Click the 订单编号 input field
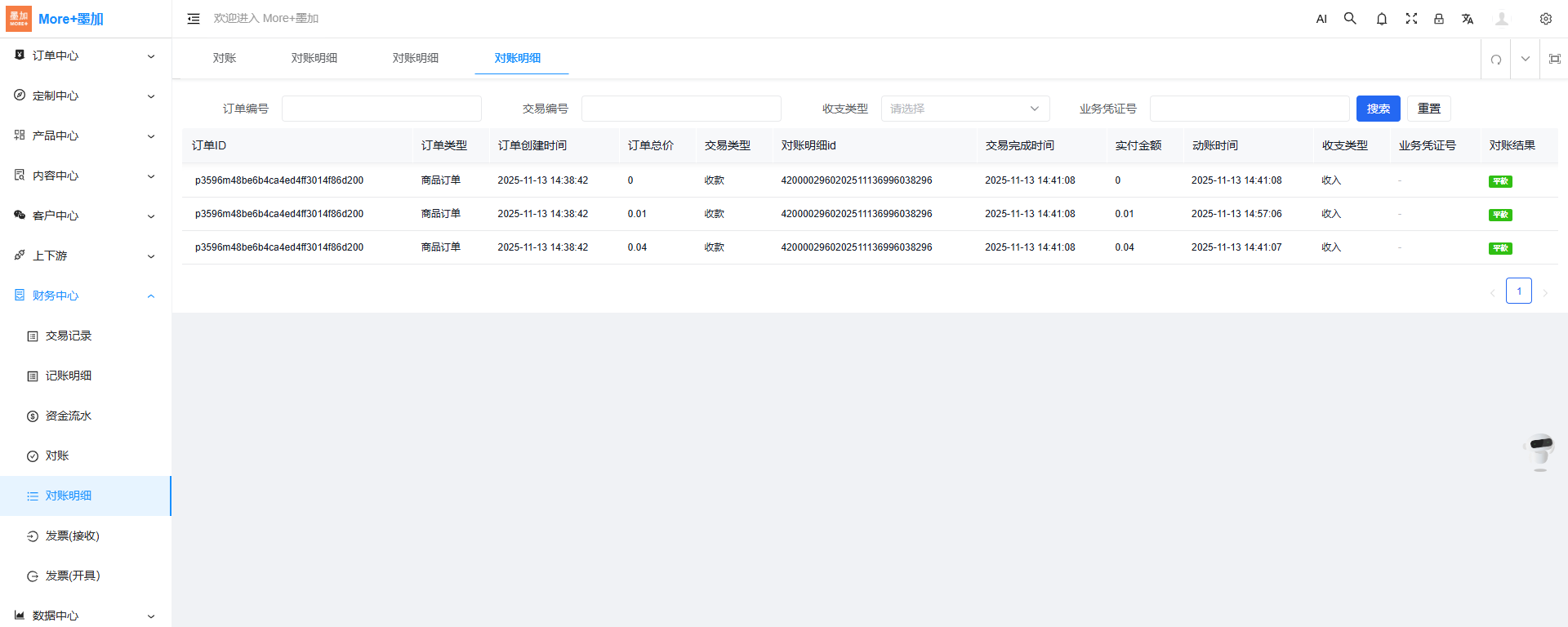The height and width of the screenshot is (627, 1568). point(381,109)
